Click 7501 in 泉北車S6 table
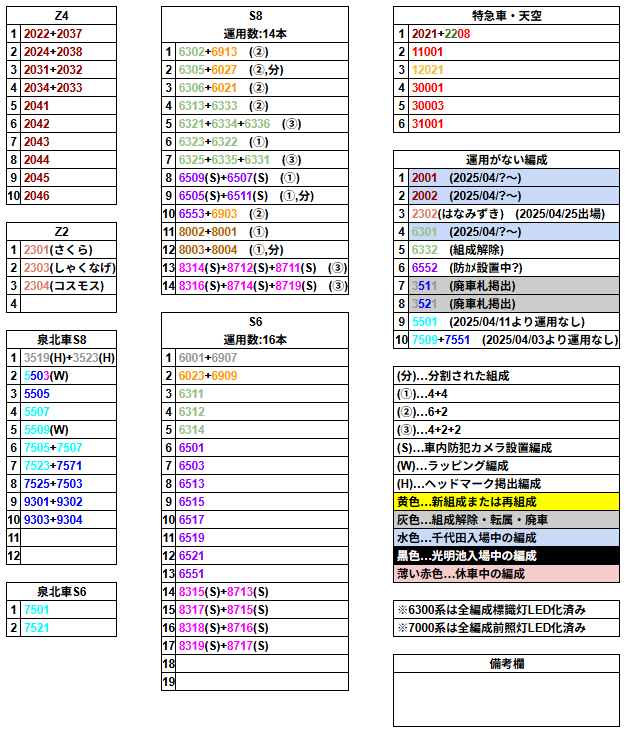Image resolution: width=626 pixels, height=732 pixels. tap(68, 610)
